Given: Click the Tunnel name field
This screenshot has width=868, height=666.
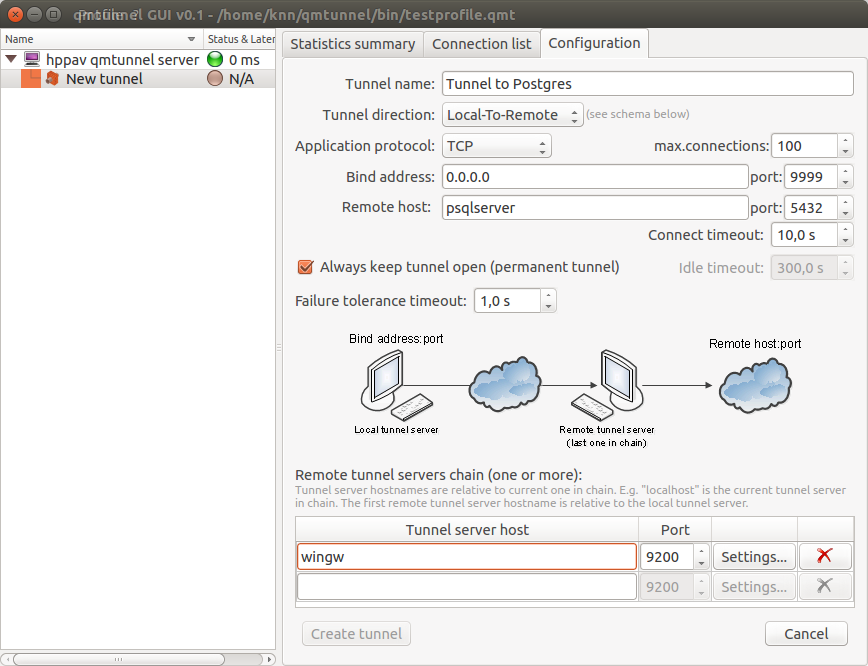Looking at the screenshot, I should pyautogui.click(x=648, y=84).
